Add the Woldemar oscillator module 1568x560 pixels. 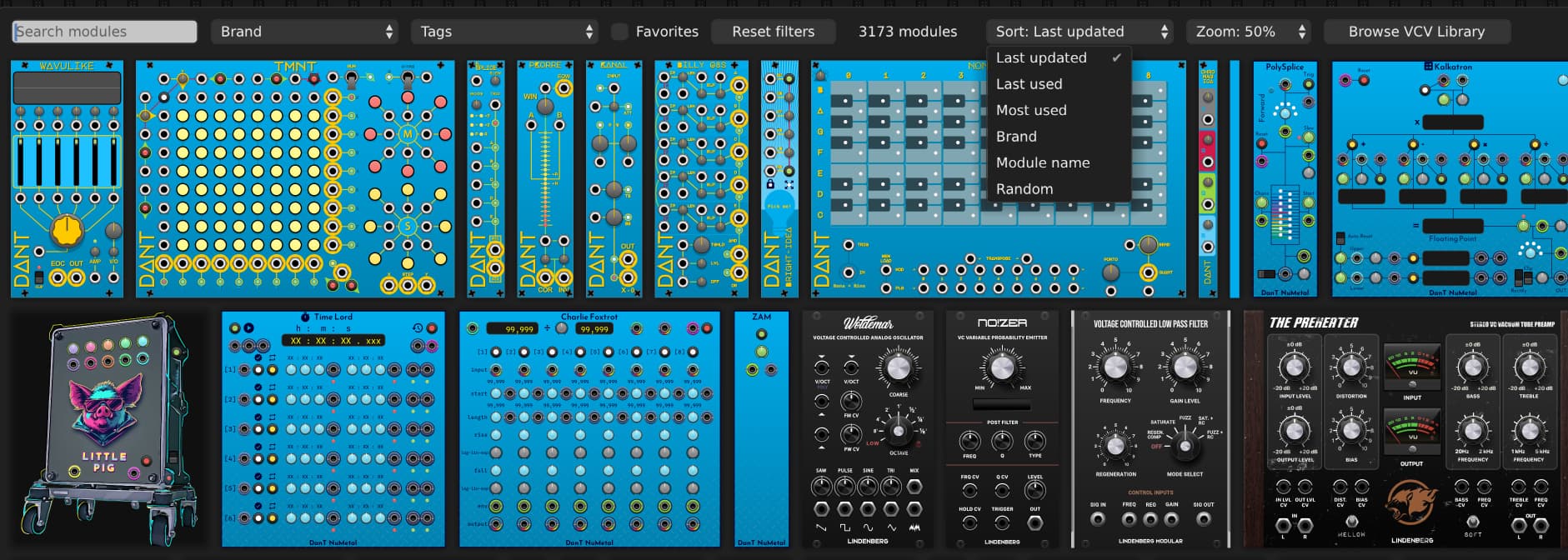868,428
